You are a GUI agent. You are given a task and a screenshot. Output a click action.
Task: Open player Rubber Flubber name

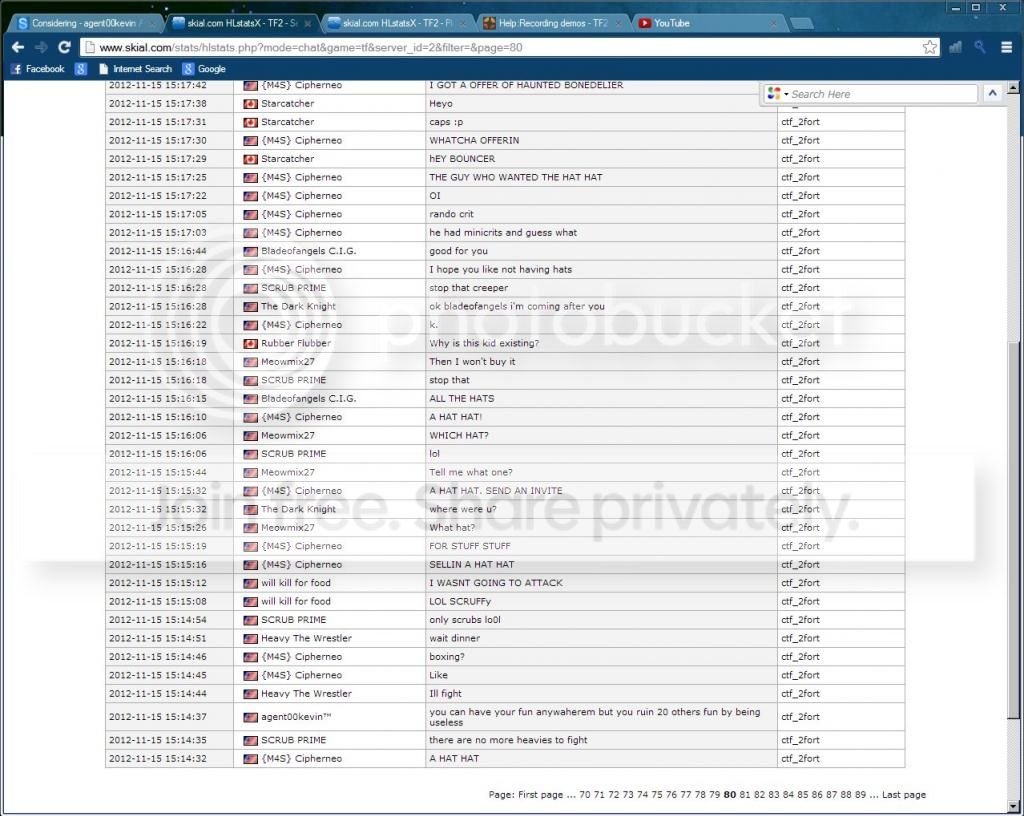pyautogui.click(x=296, y=343)
